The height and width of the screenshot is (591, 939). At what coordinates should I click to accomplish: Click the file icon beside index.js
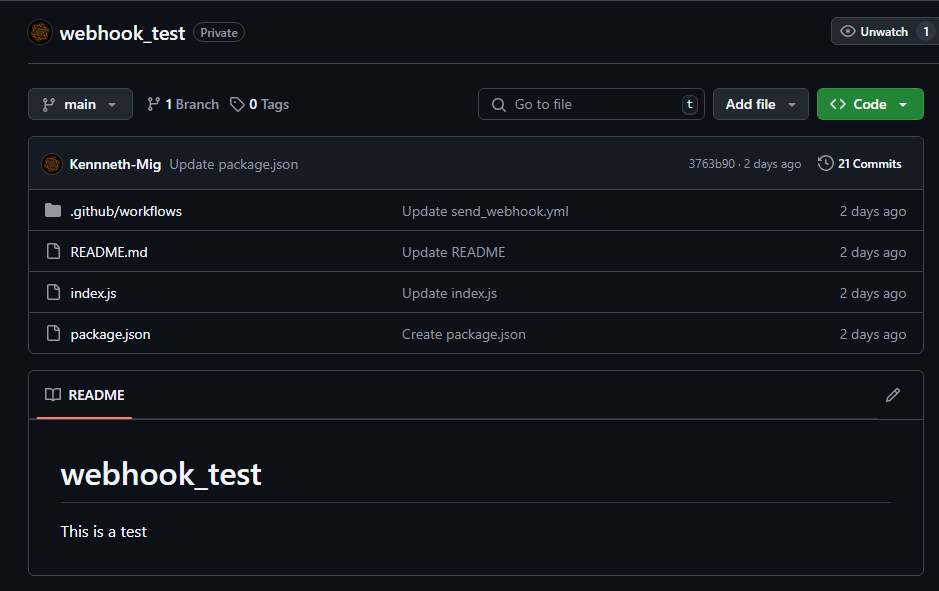53,293
